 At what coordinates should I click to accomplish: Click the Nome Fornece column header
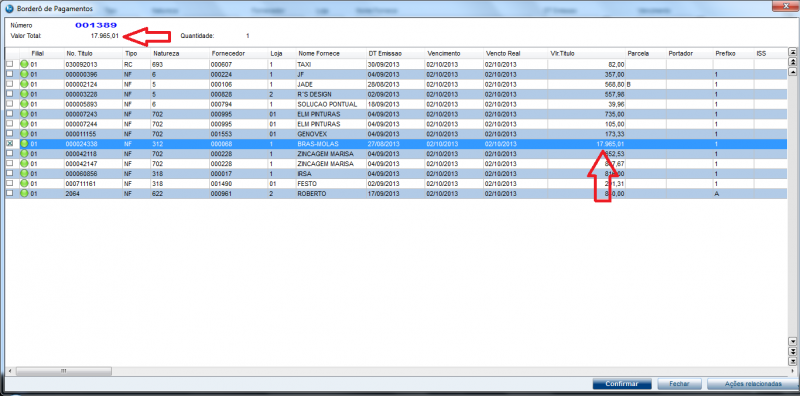(331, 53)
